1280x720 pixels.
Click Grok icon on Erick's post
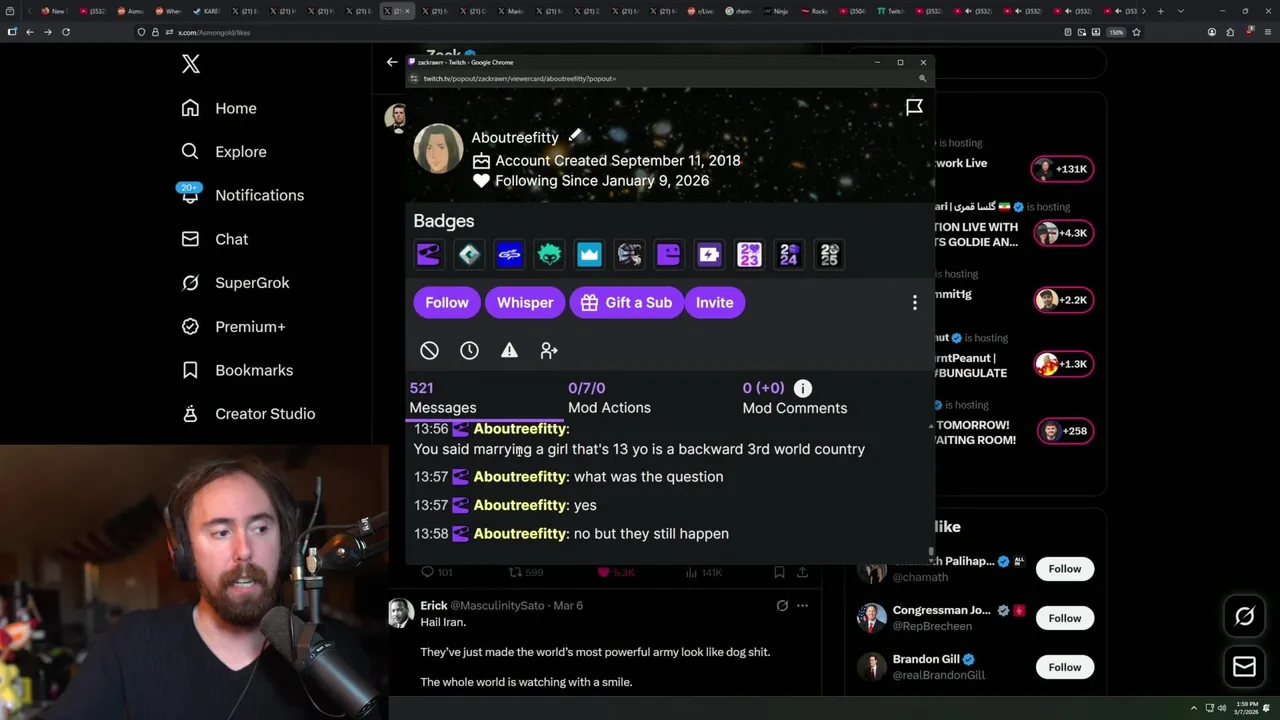[x=782, y=605]
